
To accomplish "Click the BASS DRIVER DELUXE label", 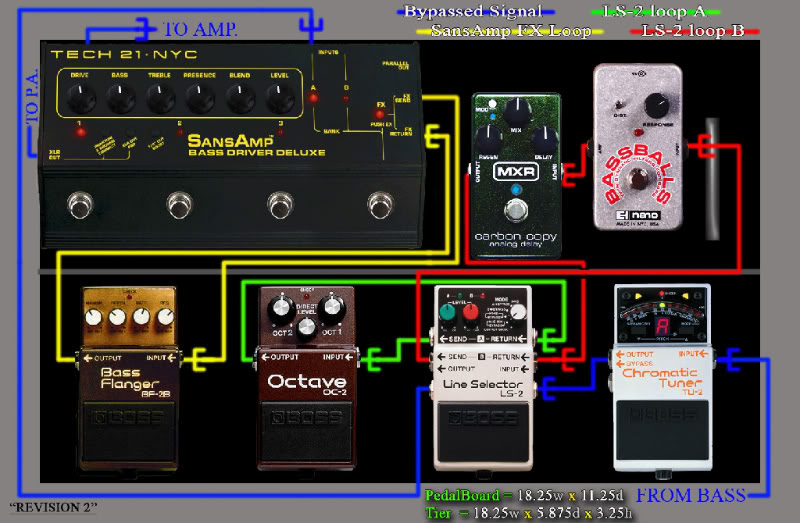I will click(x=257, y=153).
